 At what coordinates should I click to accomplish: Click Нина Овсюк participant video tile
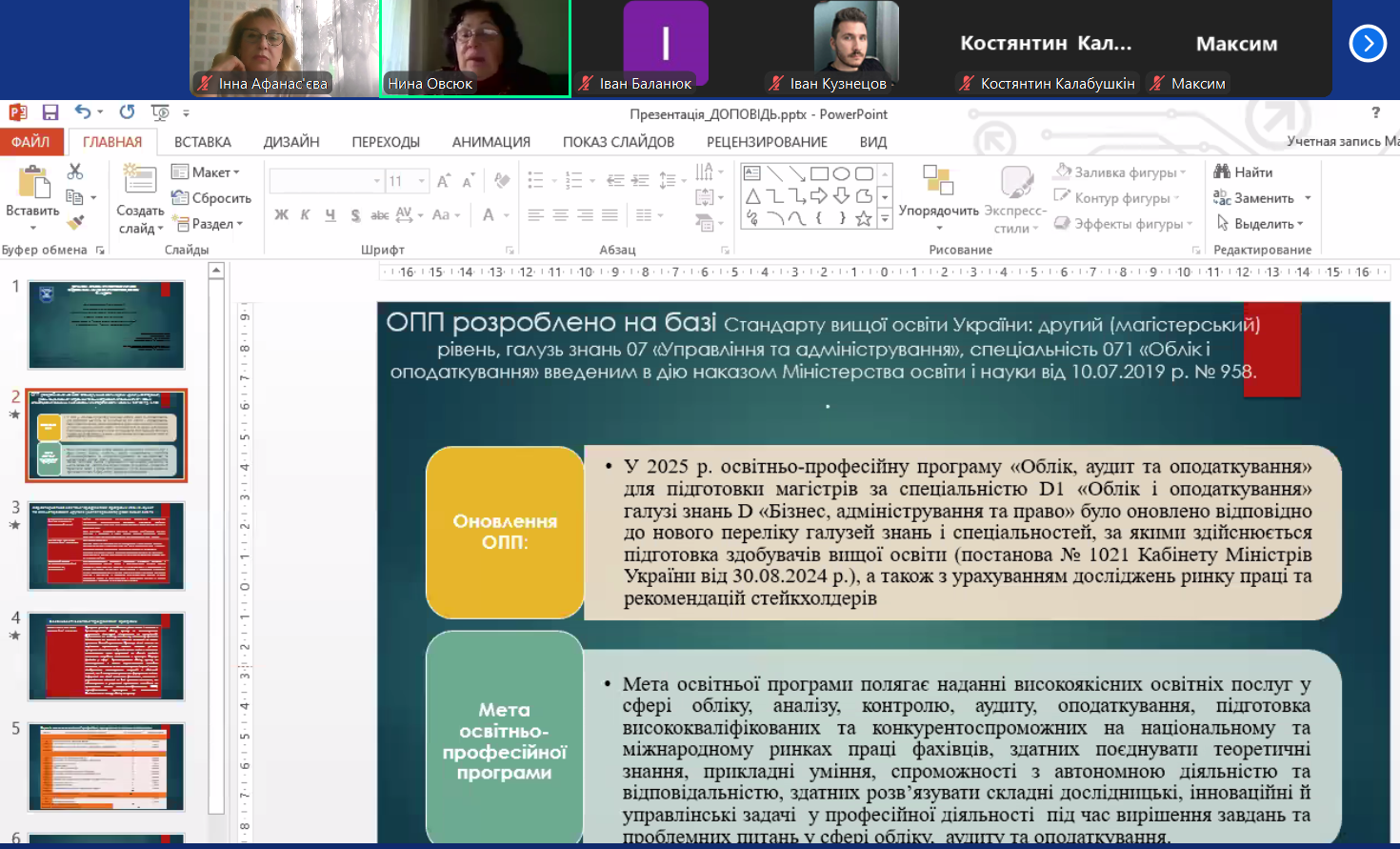475,48
